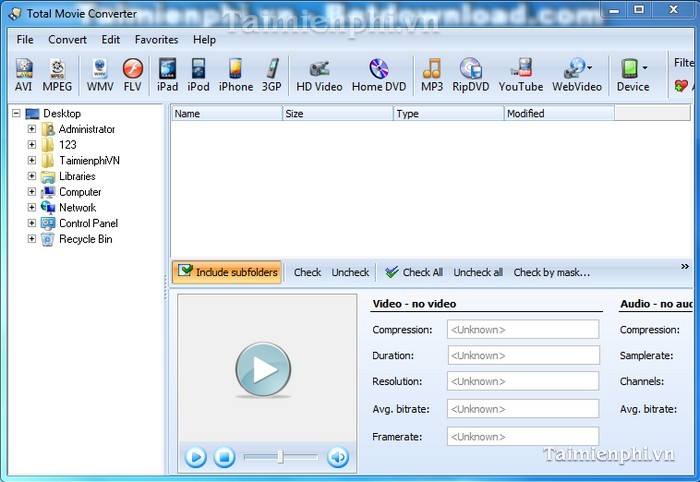Click the Framerate value field
This screenshot has height=482, width=700.
click(x=523, y=436)
